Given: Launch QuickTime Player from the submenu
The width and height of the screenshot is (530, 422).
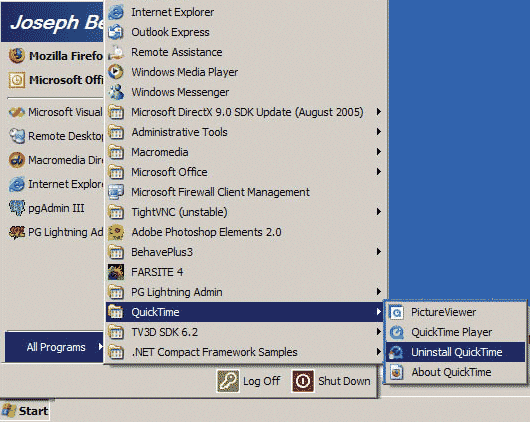Looking at the screenshot, I should click(x=456, y=332).
